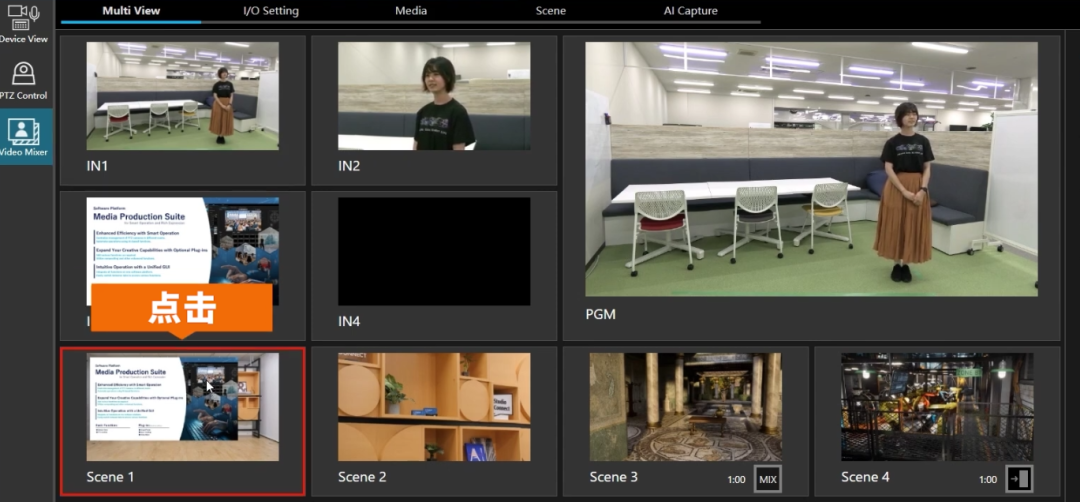Switch to the Scene tab
This screenshot has height=502, width=1080.
click(x=551, y=11)
